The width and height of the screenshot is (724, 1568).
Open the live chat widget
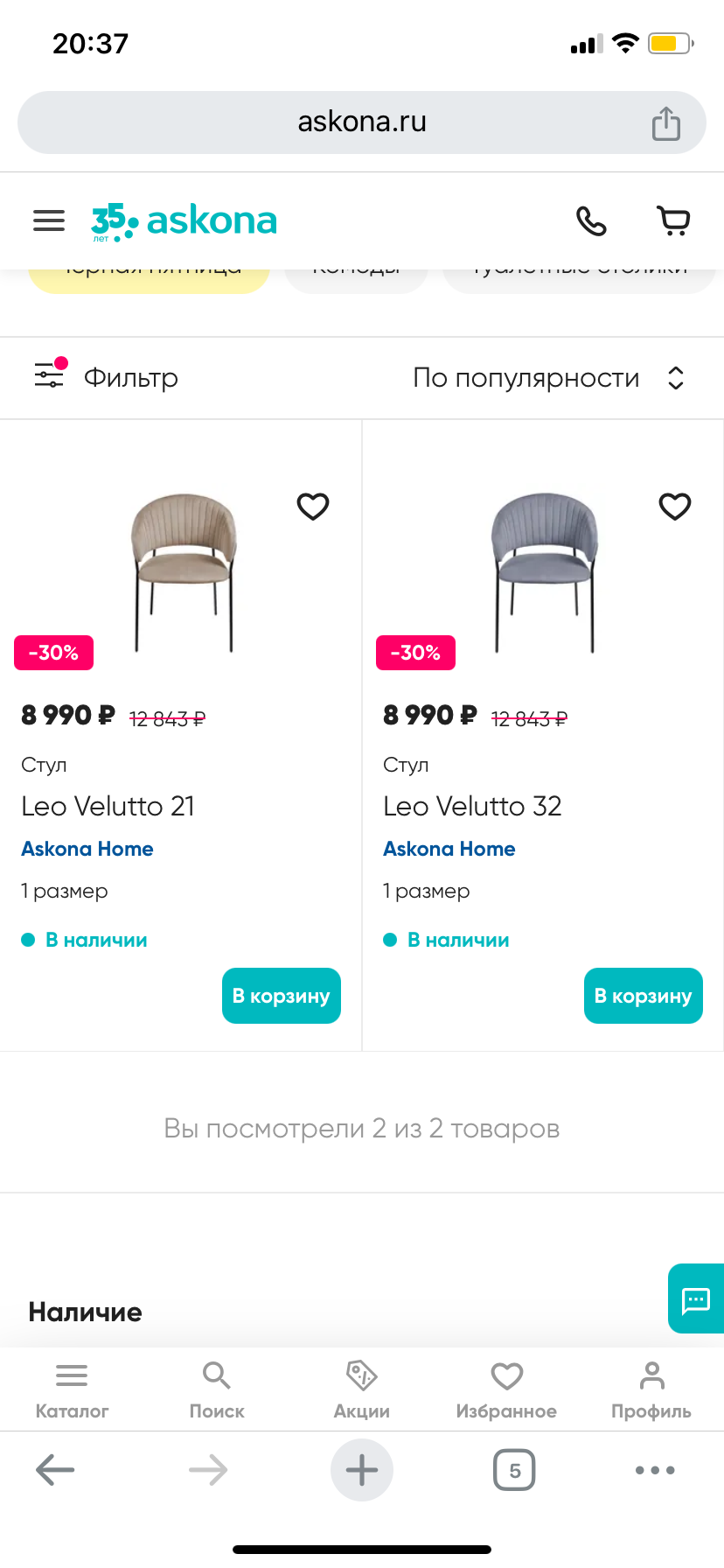click(x=696, y=1298)
